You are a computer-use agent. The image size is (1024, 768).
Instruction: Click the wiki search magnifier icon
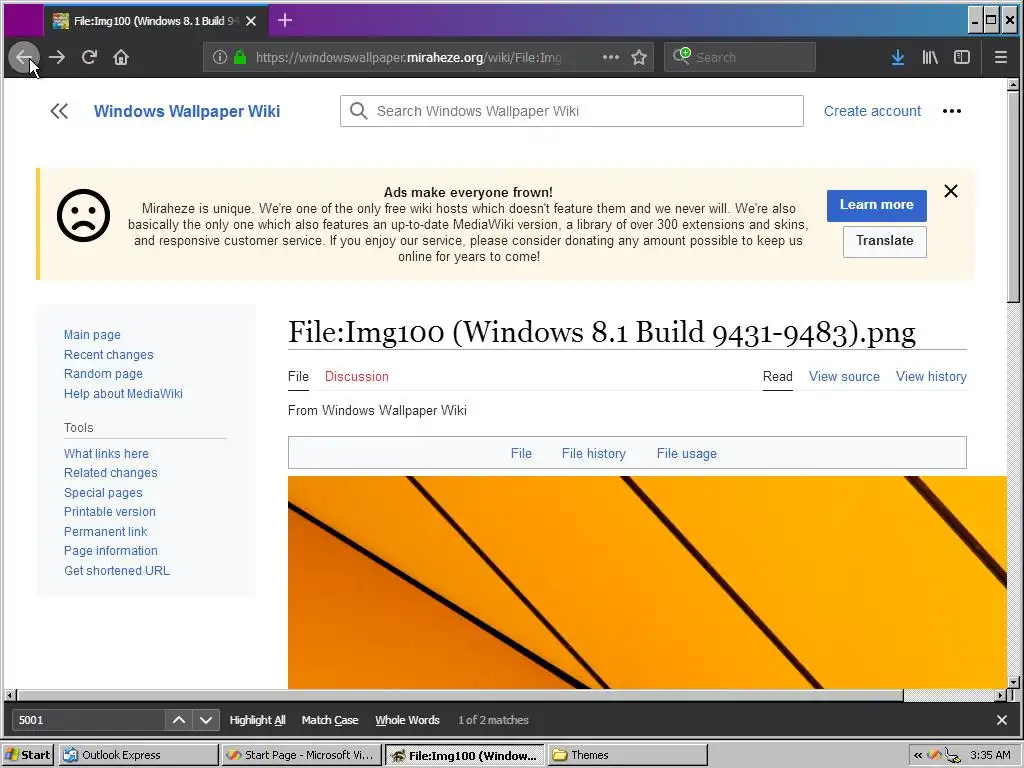(359, 111)
